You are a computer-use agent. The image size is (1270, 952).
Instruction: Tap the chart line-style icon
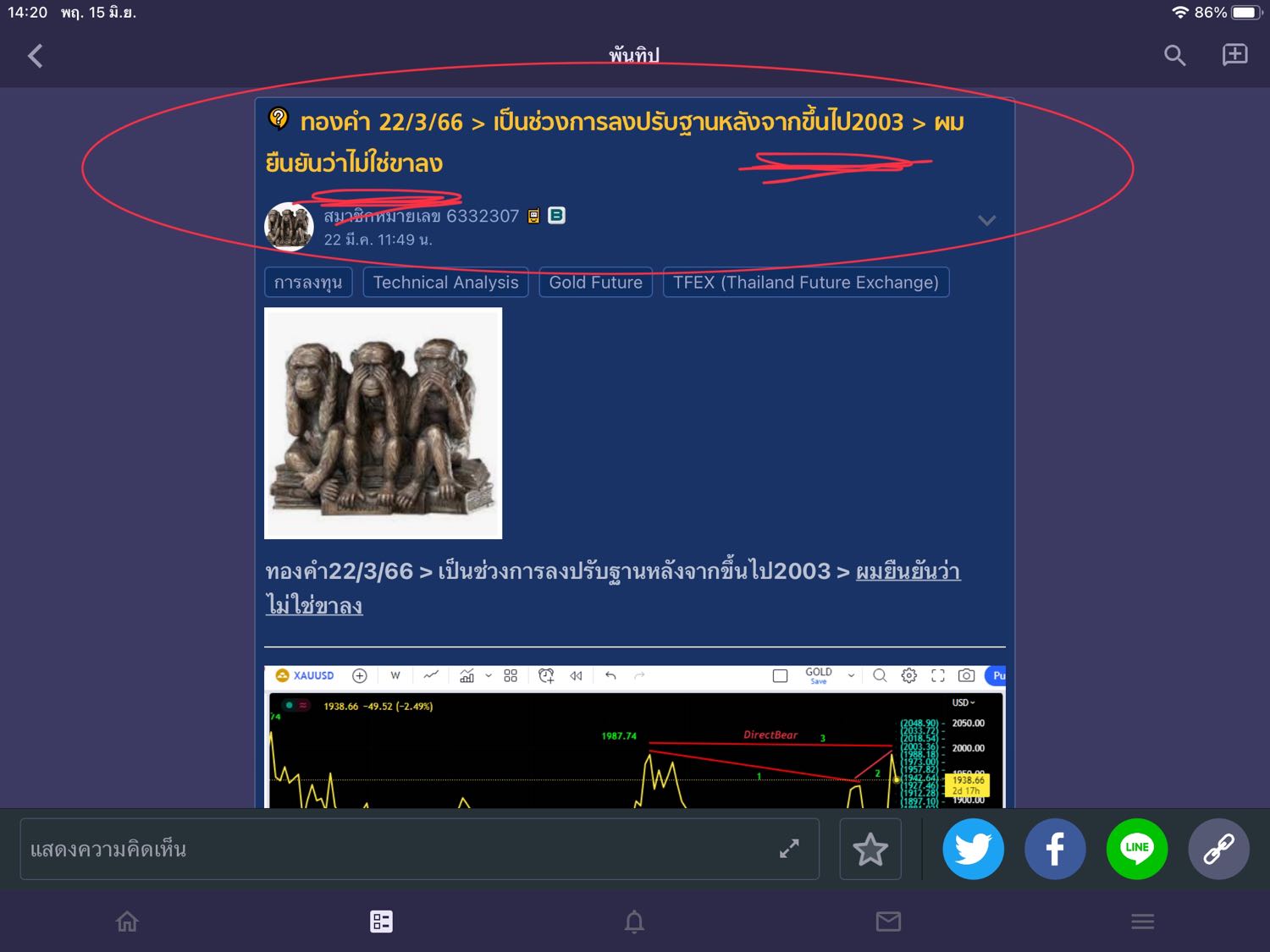(x=431, y=675)
